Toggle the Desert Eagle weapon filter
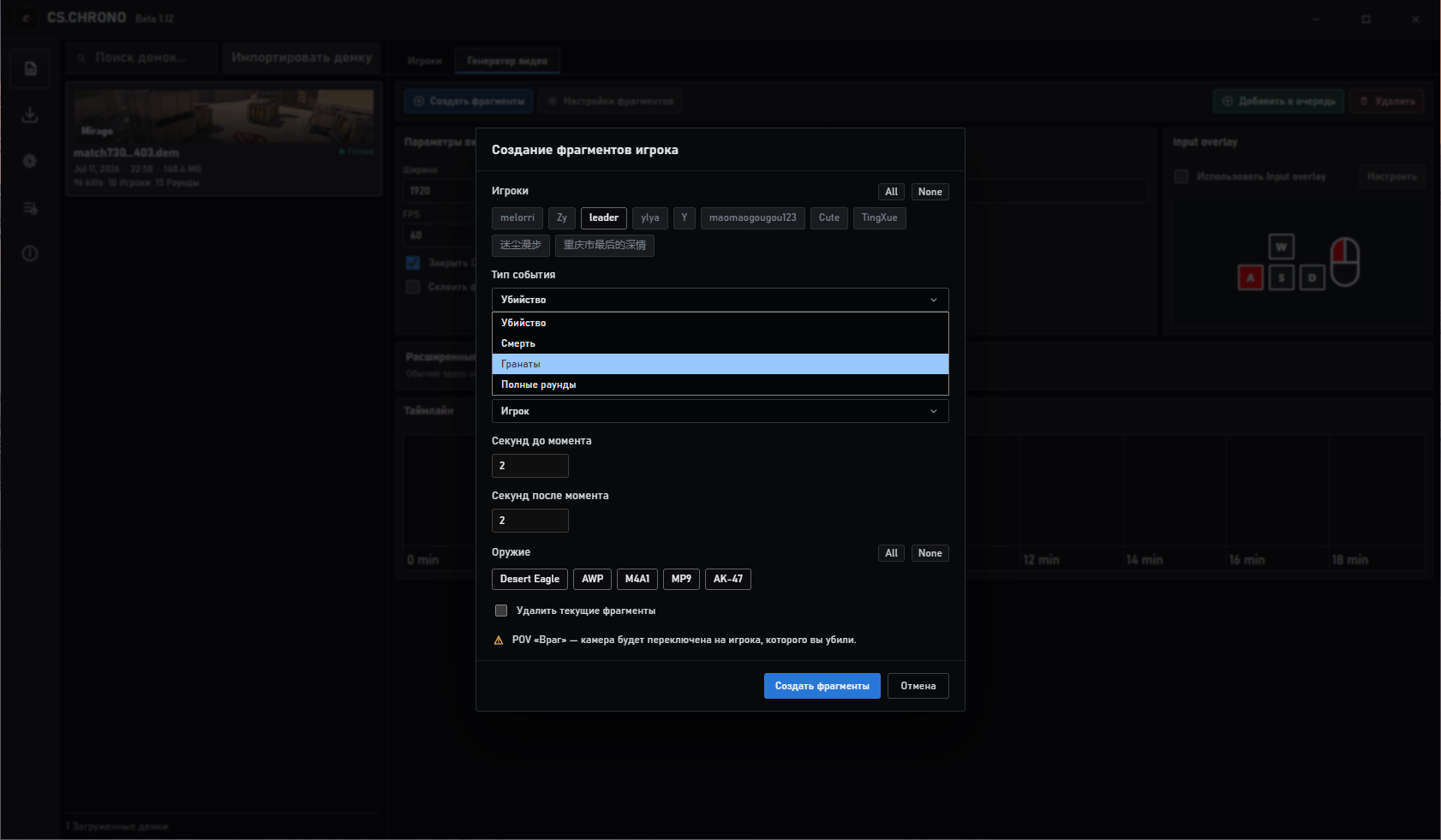The image size is (1441, 840). pyautogui.click(x=530, y=580)
